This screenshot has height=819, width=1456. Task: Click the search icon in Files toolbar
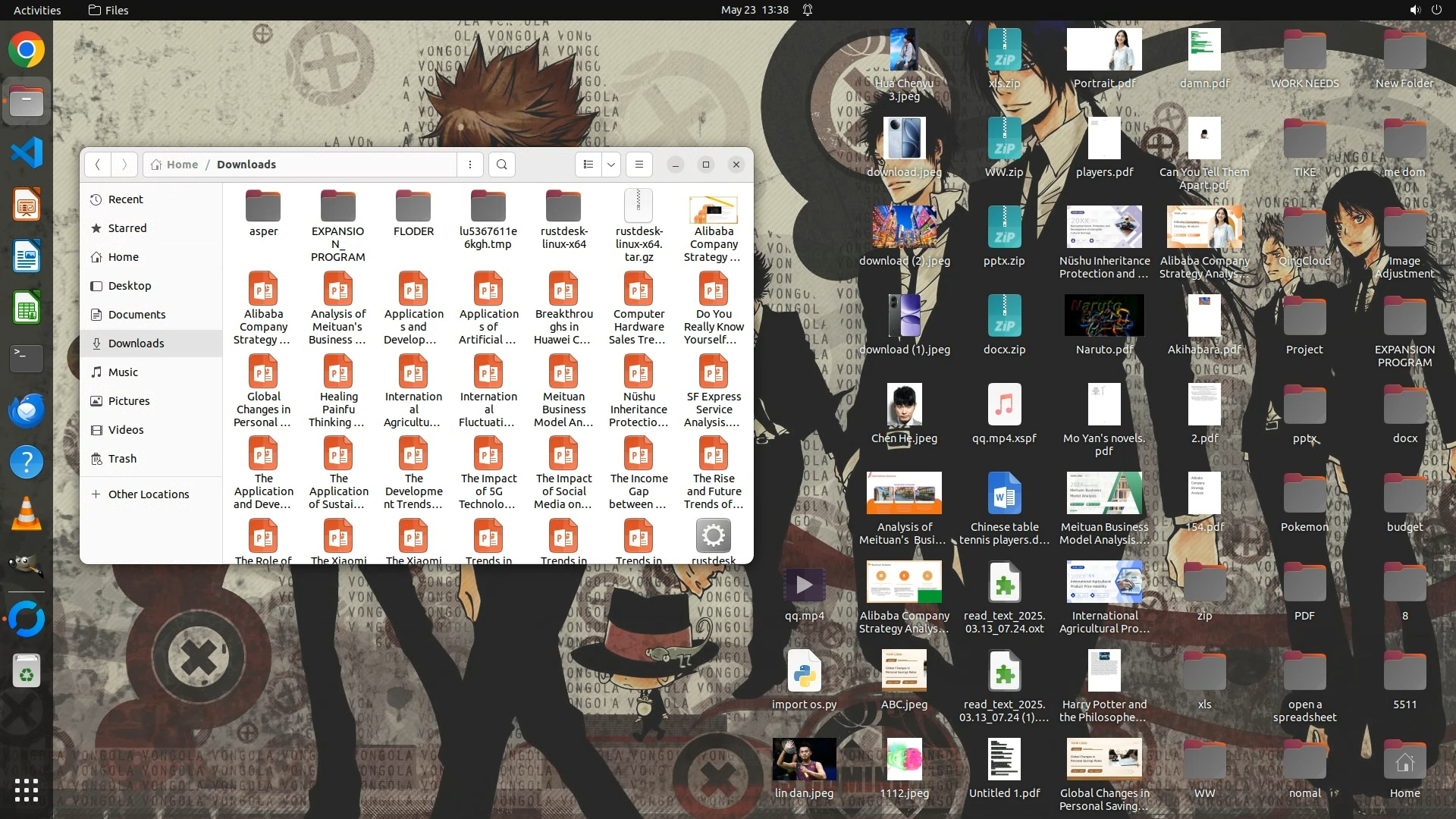click(x=501, y=165)
